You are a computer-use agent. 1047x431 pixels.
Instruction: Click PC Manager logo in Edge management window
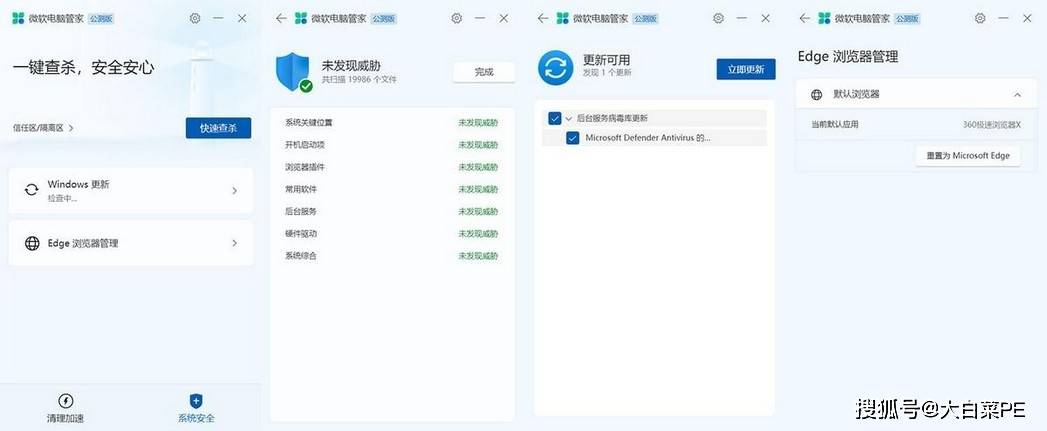point(825,19)
